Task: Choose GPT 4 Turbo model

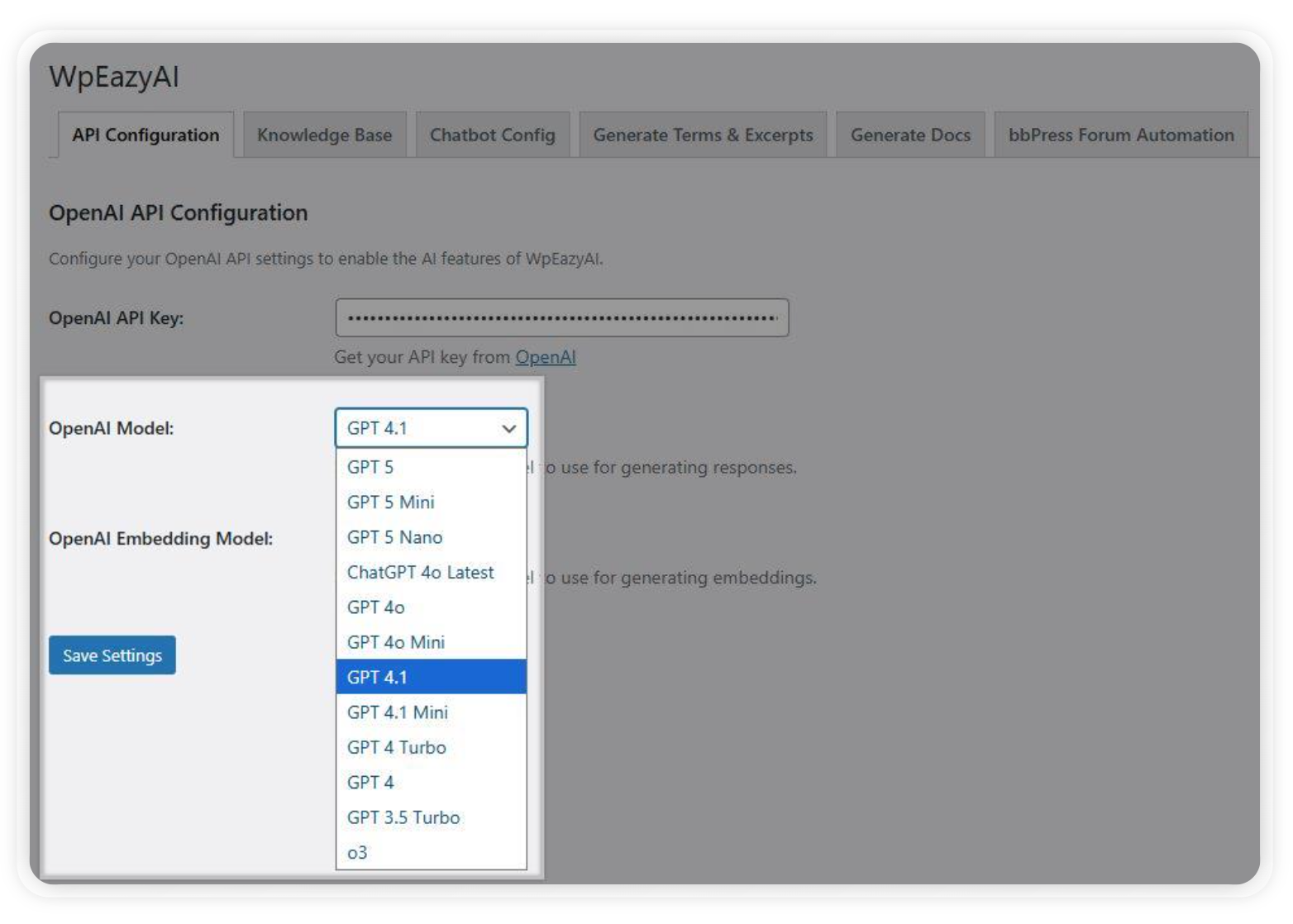Action: (396, 747)
